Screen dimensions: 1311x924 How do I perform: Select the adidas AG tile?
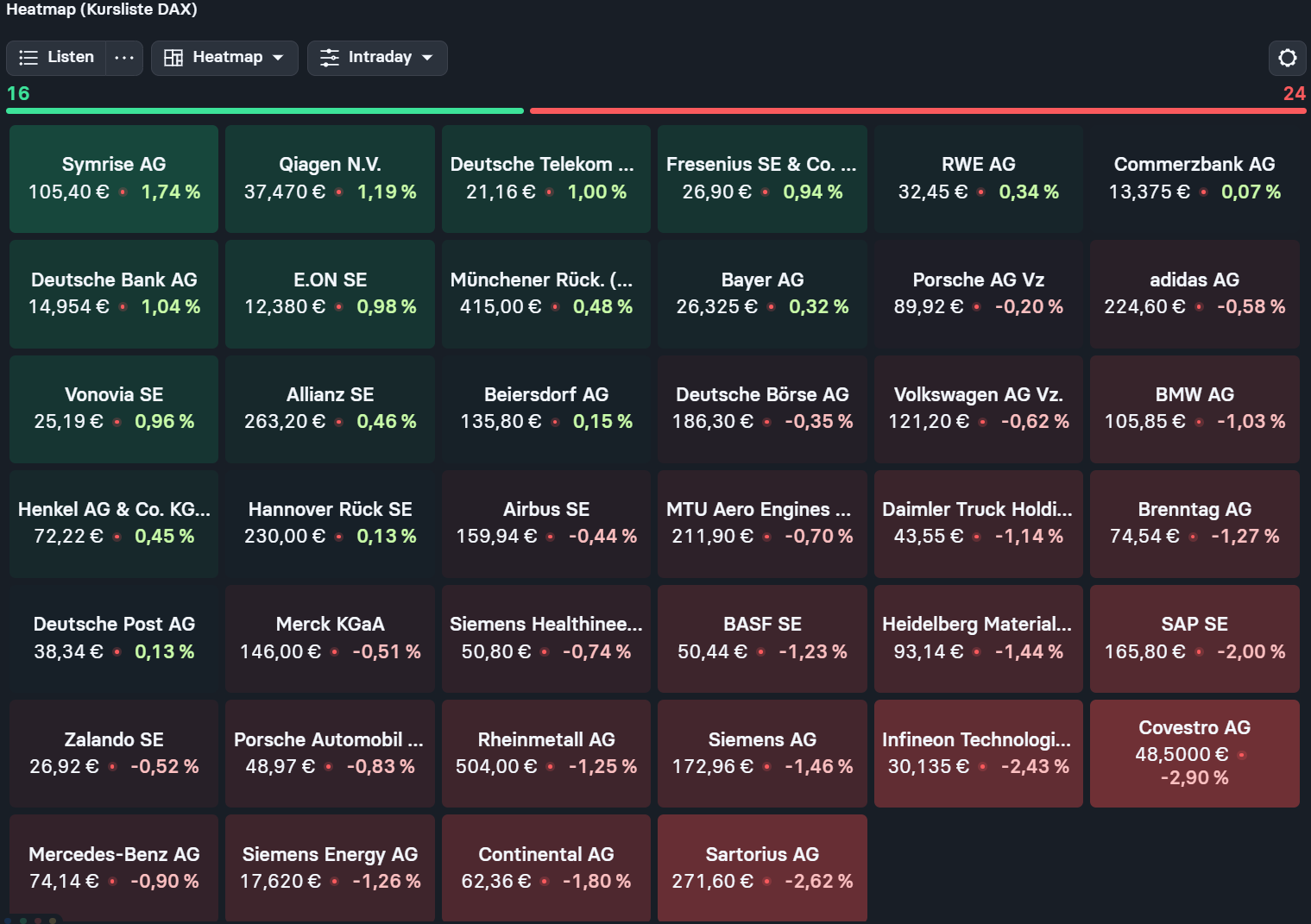click(x=1194, y=294)
